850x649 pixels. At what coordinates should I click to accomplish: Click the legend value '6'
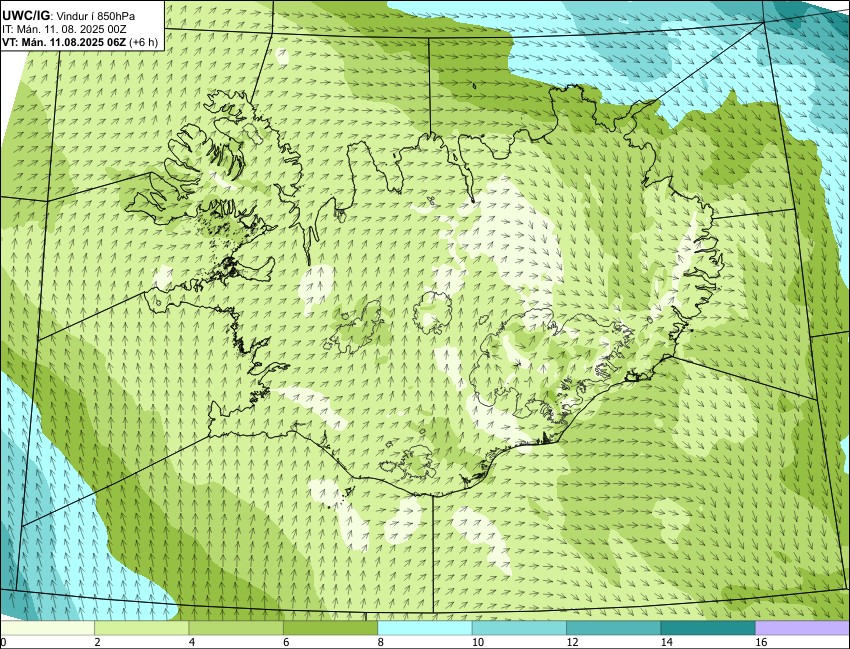tap(285, 642)
